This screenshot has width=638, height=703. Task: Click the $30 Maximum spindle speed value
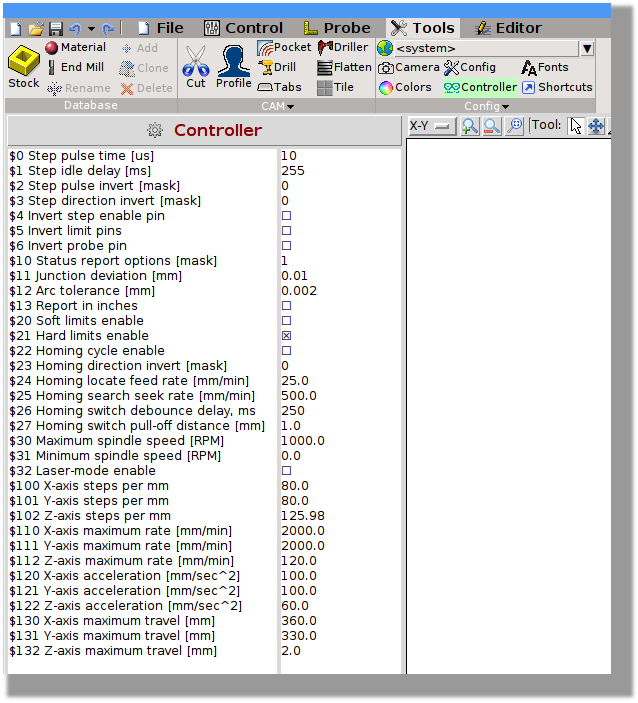tap(303, 441)
